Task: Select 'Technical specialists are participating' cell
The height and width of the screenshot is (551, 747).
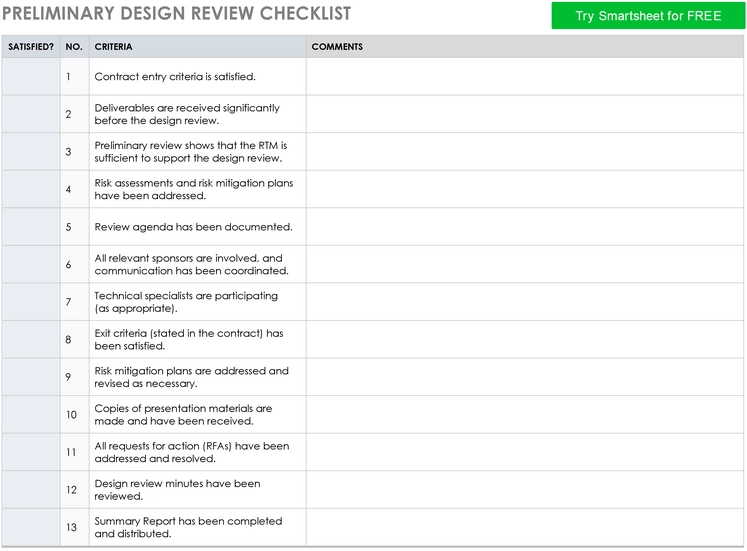Action: (197, 302)
